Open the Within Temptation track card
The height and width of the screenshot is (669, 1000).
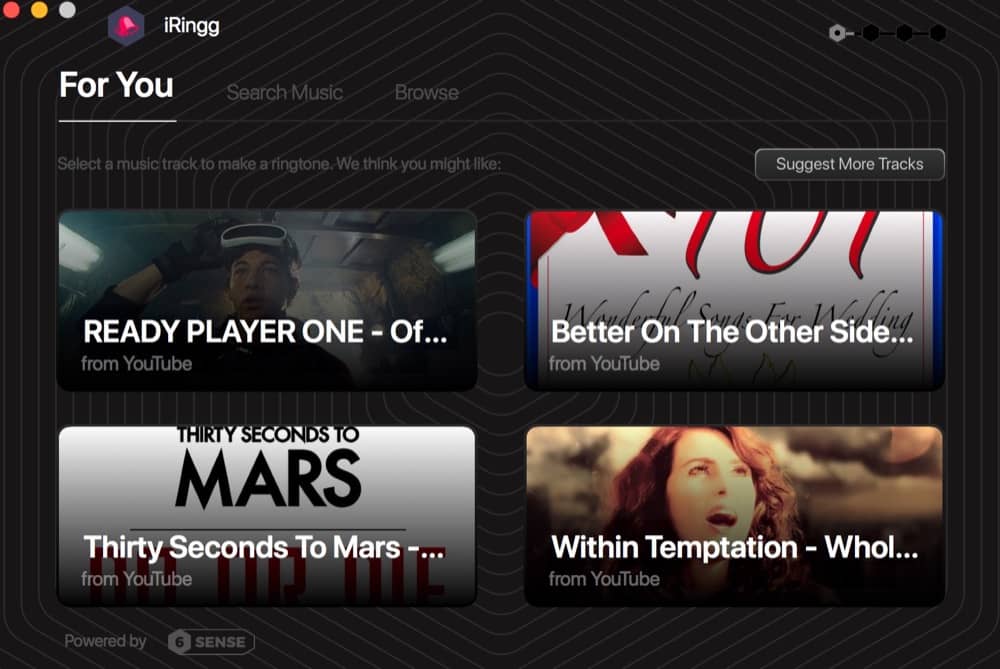tap(734, 516)
